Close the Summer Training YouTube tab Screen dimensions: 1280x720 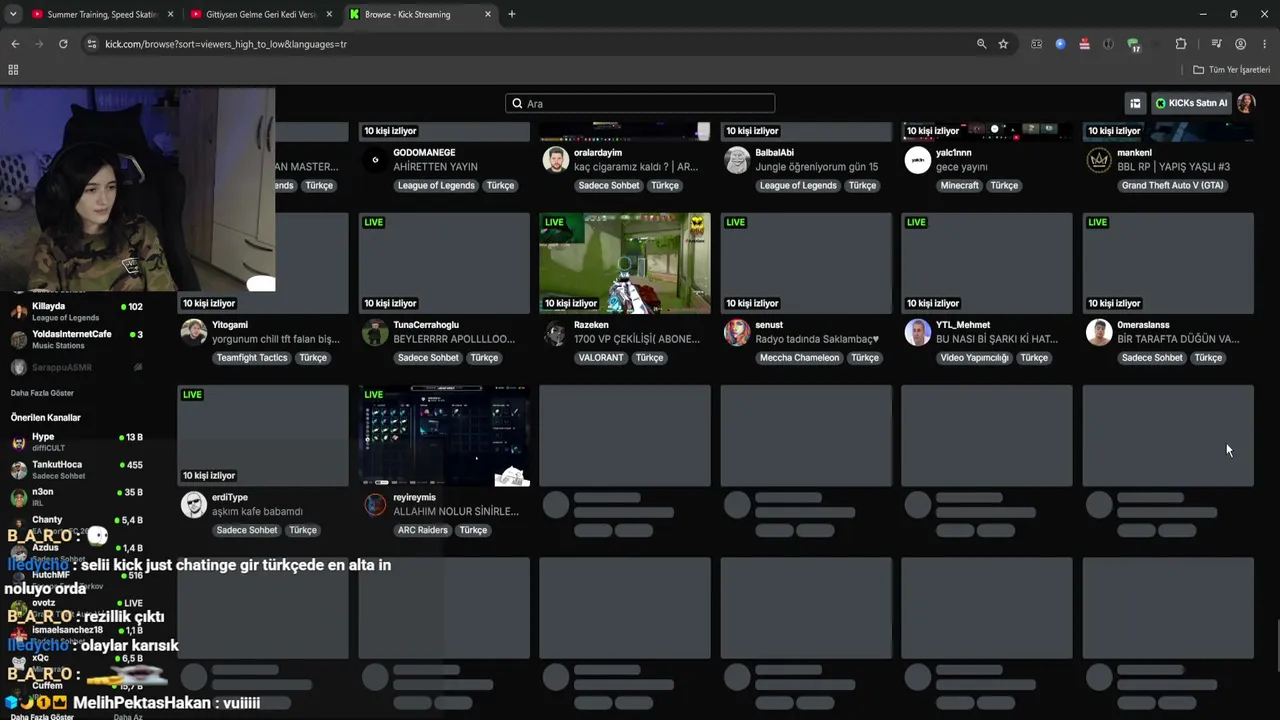[x=170, y=14]
